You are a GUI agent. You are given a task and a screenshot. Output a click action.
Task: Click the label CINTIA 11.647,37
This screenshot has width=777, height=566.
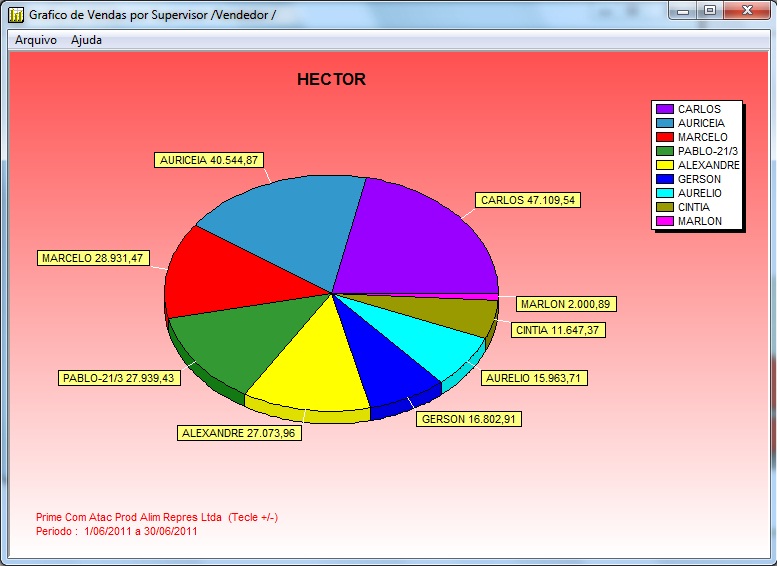pyautogui.click(x=558, y=330)
